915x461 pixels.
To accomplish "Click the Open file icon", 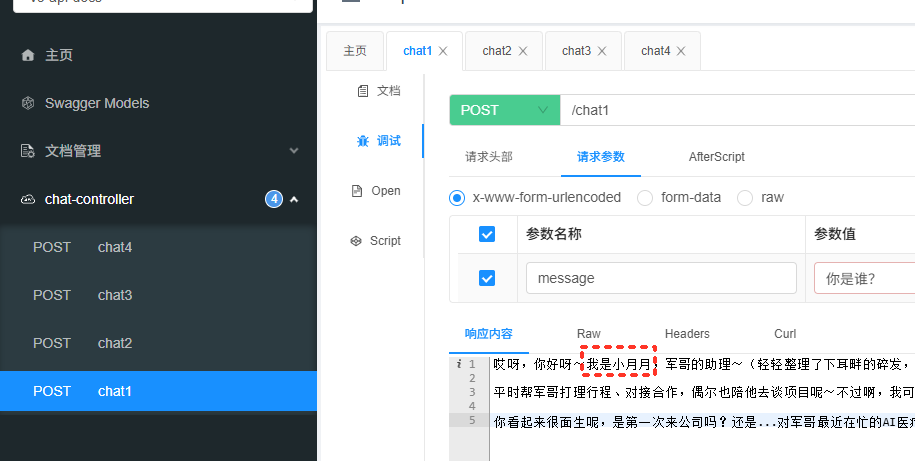I will point(357,191).
